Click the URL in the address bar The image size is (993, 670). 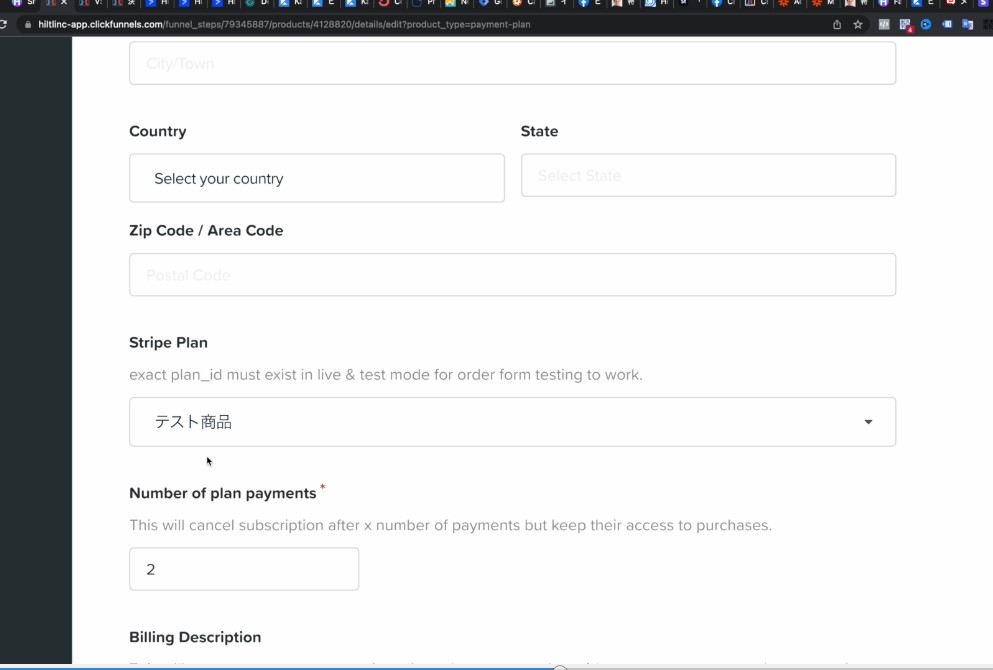(284, 25)
